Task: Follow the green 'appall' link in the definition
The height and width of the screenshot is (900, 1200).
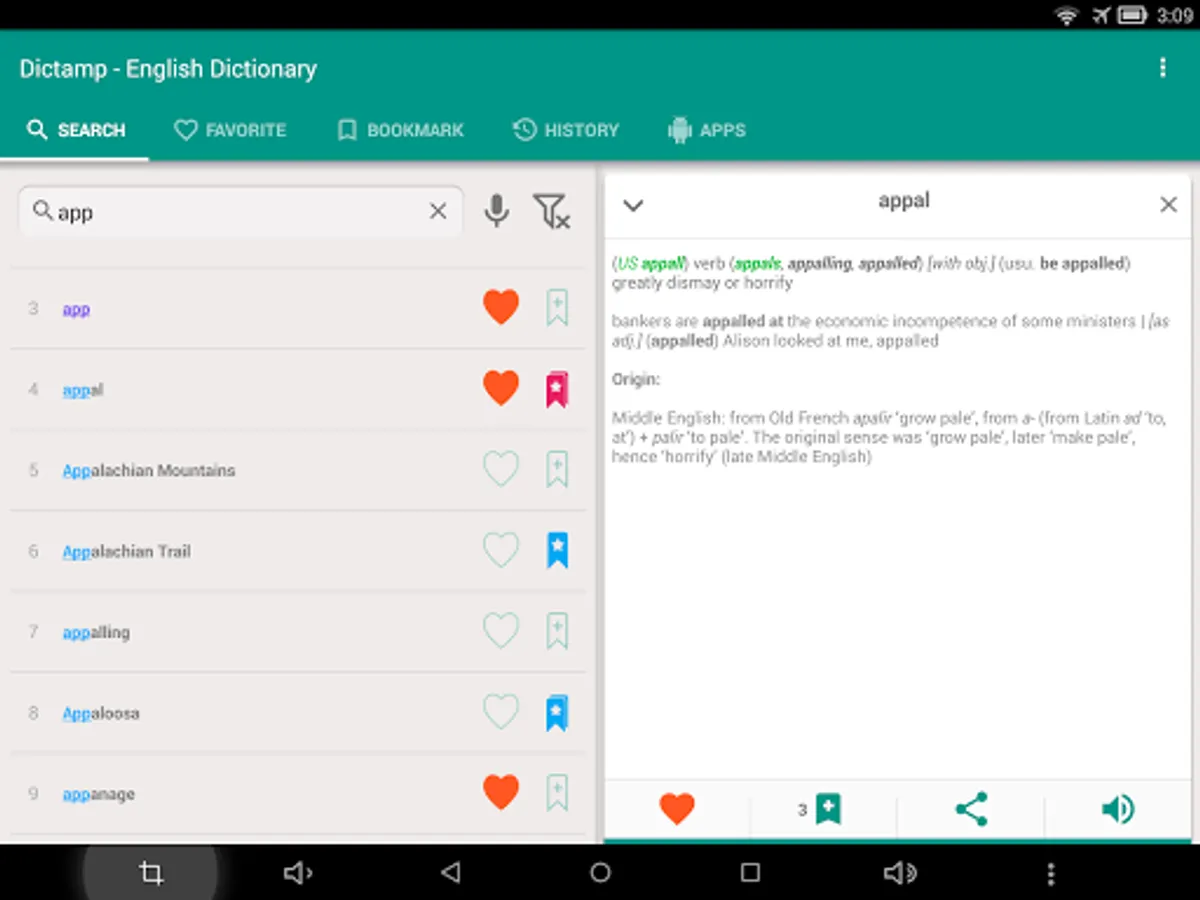Action: (x=662, y=264)
